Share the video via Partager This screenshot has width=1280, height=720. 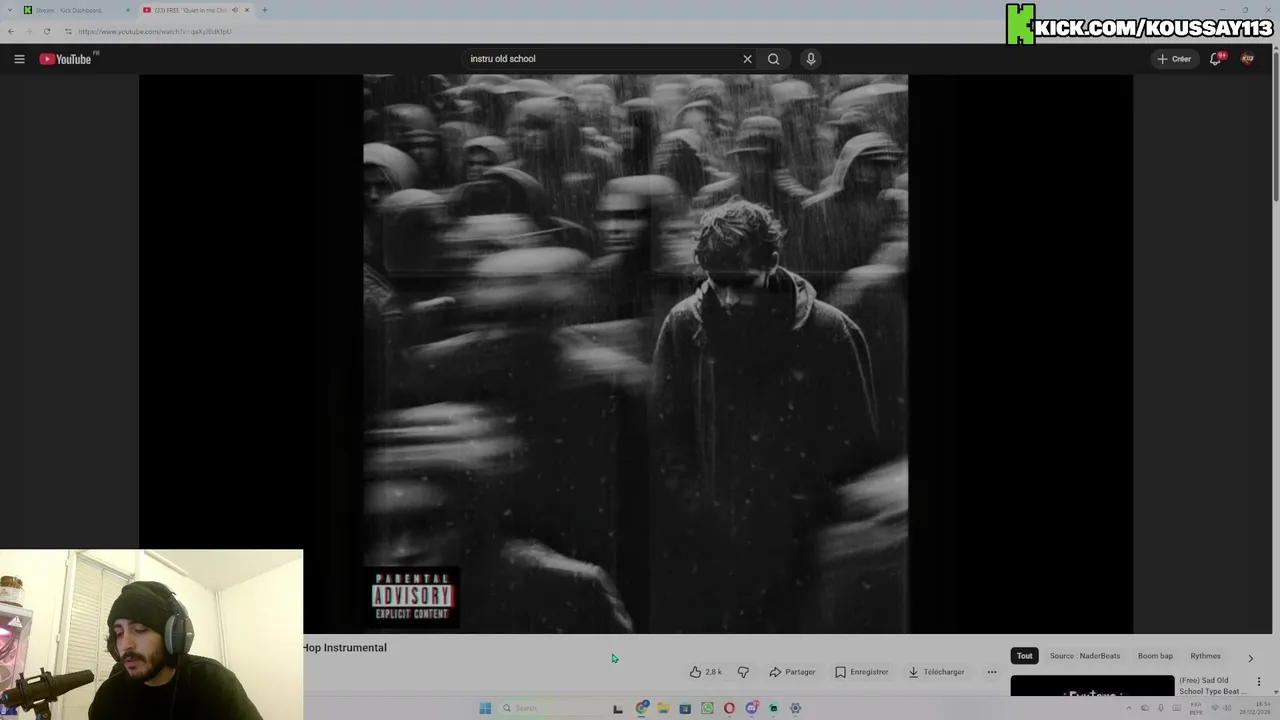click(x=792, y=672)
